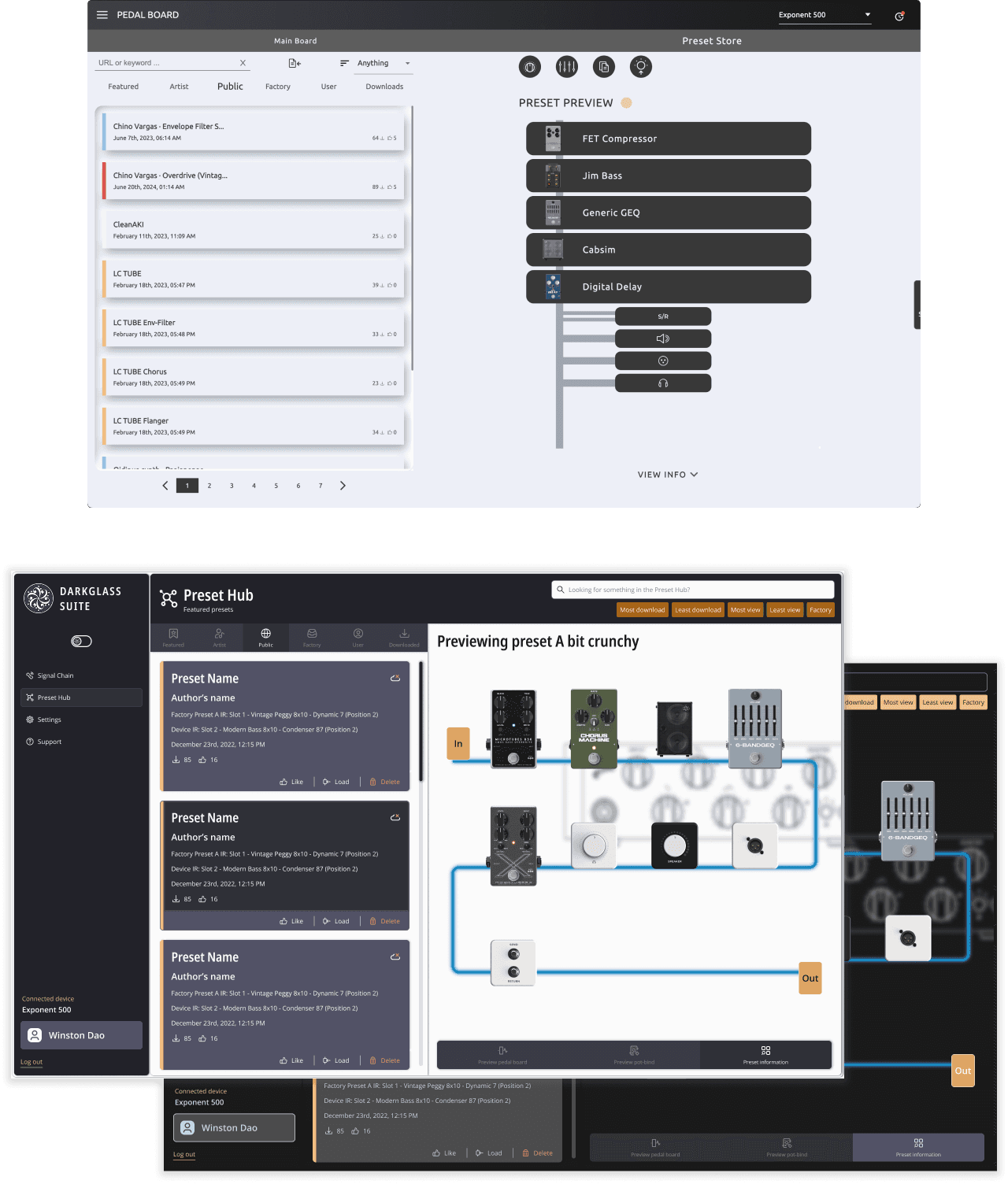Expand the Anything filter dropdown
This screenshot has height=1184, width=1008.
tap(384, 63)
